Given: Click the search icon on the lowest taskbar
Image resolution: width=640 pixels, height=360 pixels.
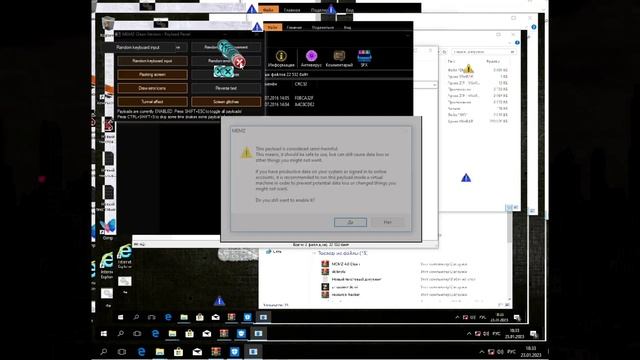Looking at the screenshot, I should (104, 351).
